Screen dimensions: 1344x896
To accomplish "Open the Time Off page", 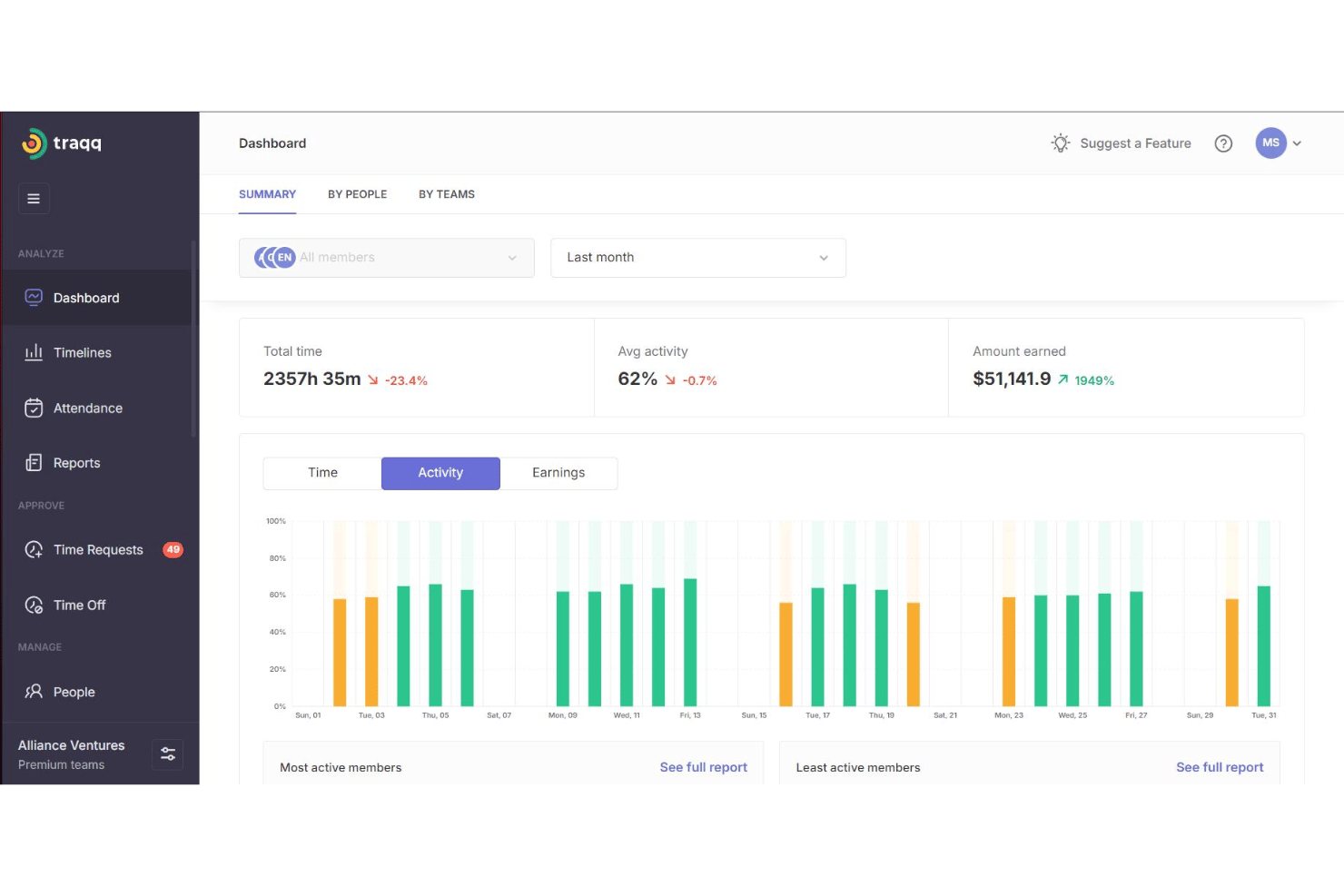I will click(x=97, y=605).
